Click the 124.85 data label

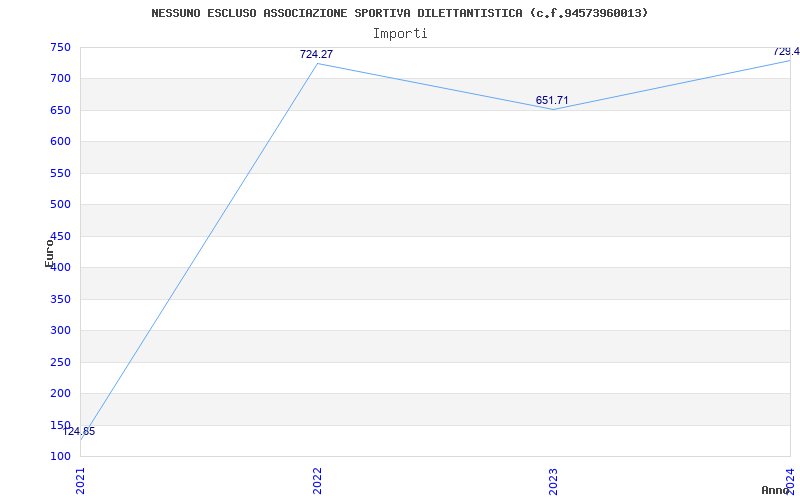point(79,432)
